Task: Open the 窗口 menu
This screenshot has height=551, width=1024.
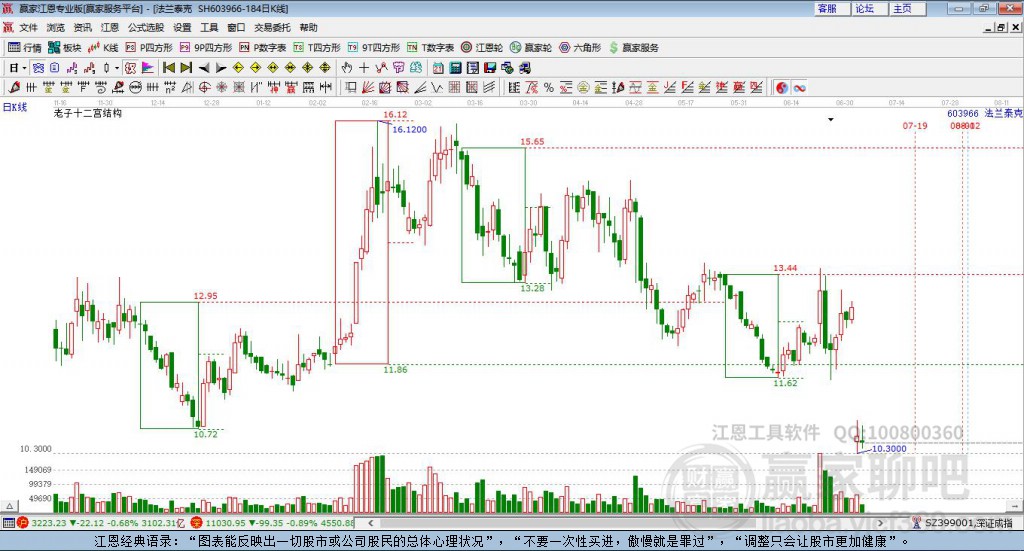Action: click(x=236, y=27)
